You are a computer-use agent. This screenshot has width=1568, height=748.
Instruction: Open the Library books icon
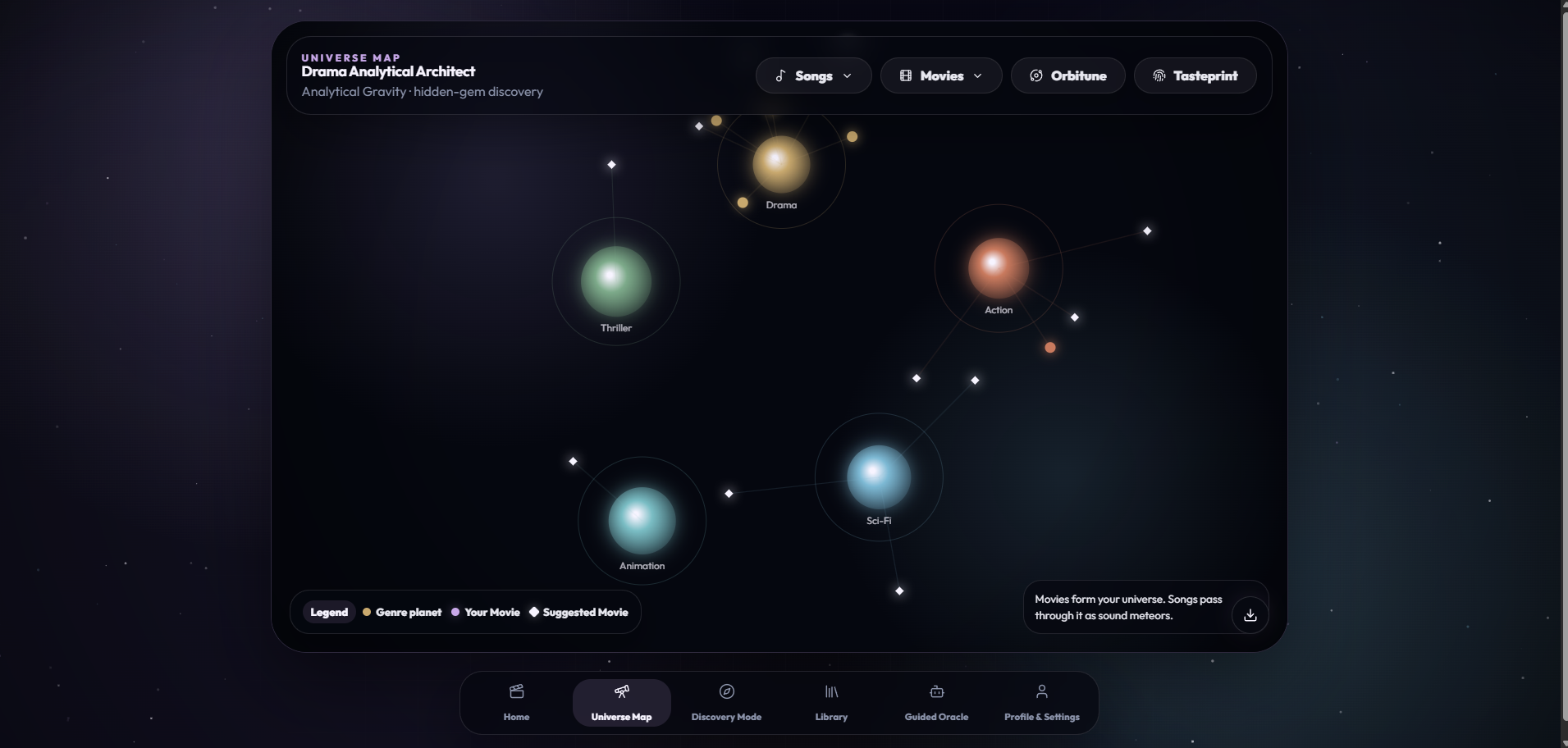(x=831, y=691)
